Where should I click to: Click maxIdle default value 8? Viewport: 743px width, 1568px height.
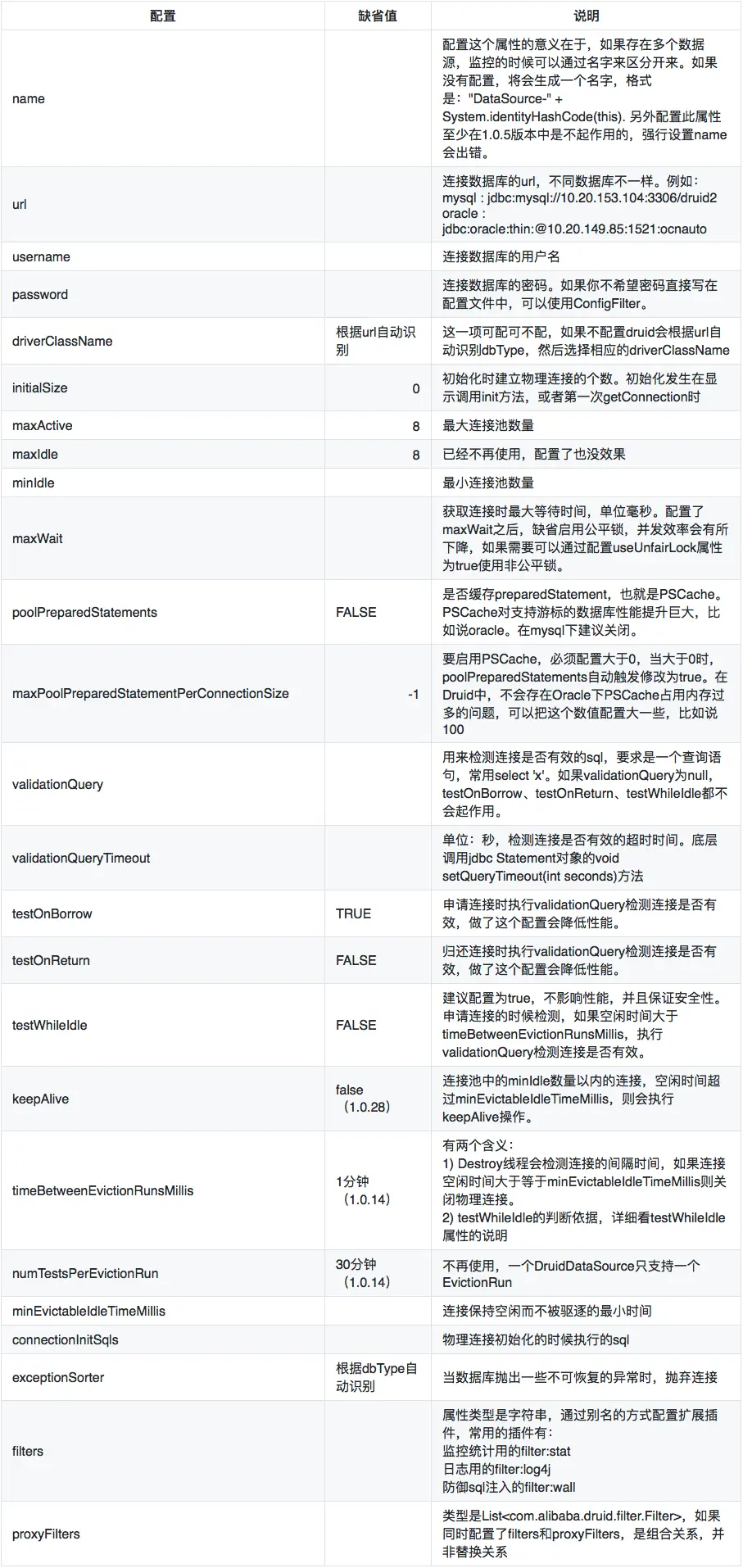[416, 455]
